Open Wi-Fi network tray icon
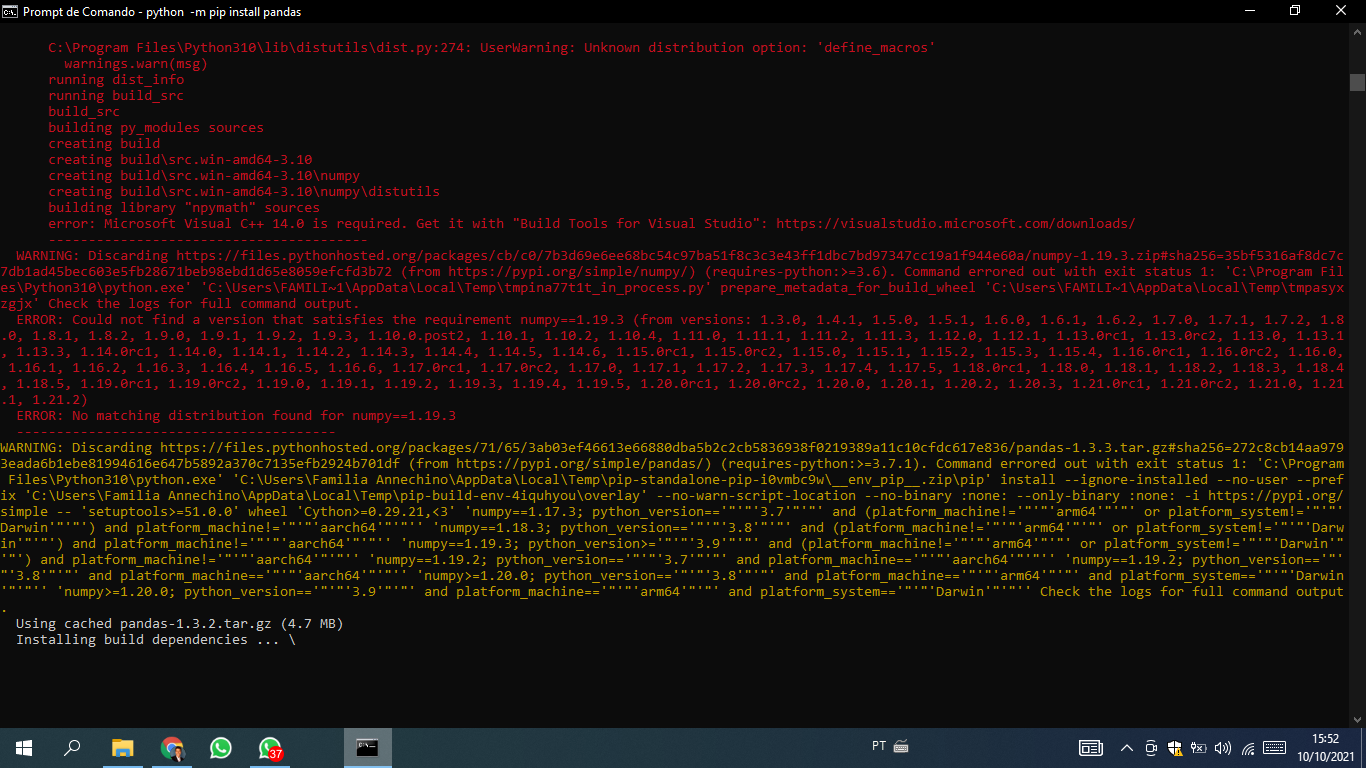 (x=1248, y=747)
